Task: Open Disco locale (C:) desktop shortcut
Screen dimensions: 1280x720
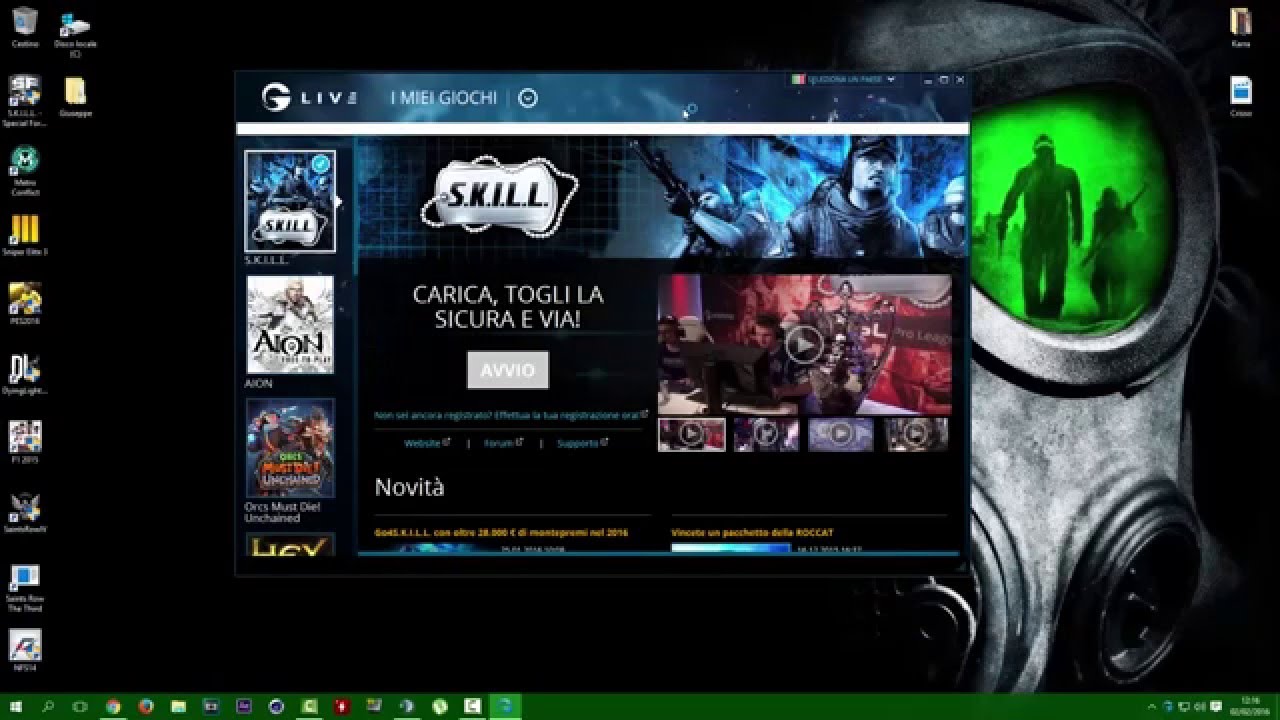Action: pos(75,33)
